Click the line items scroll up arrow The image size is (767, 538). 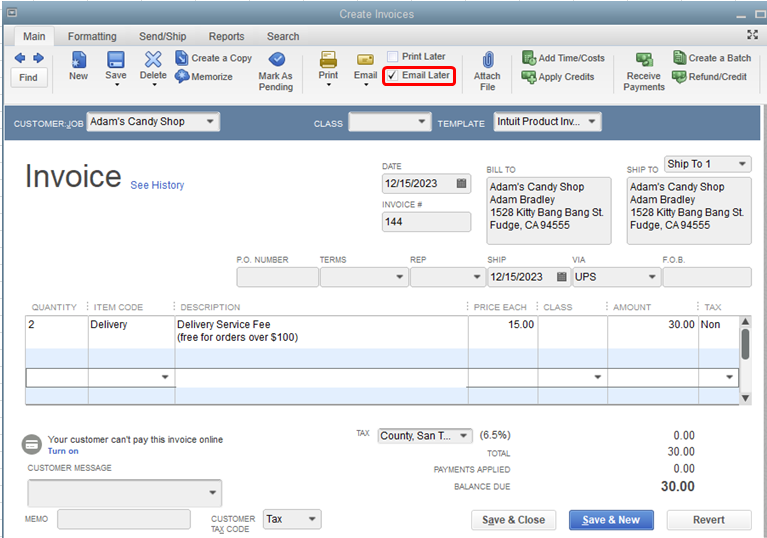click(x=745, y=321)
